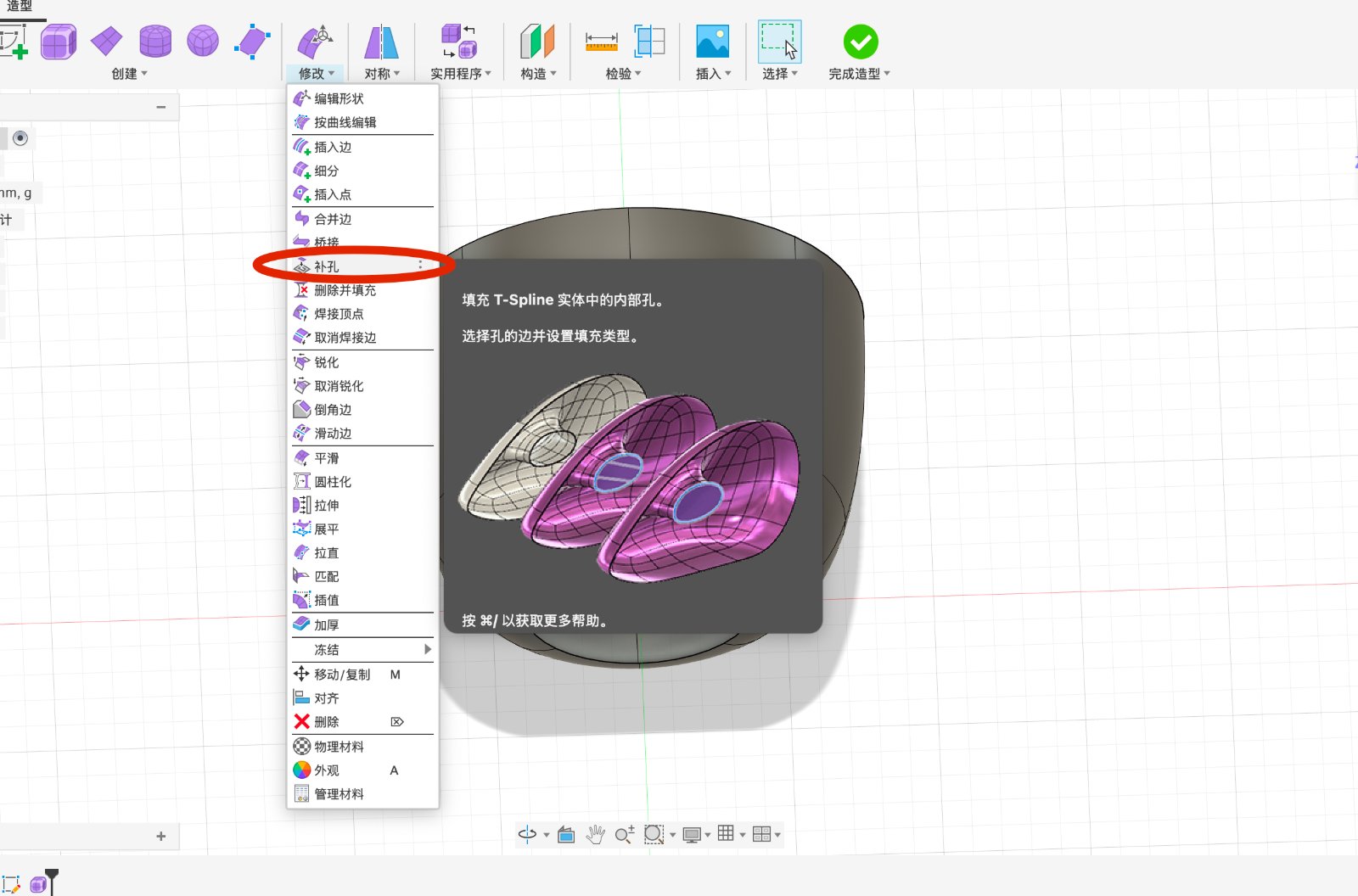
Task: Select the Pan hand tool
Action: click(595, 833)
